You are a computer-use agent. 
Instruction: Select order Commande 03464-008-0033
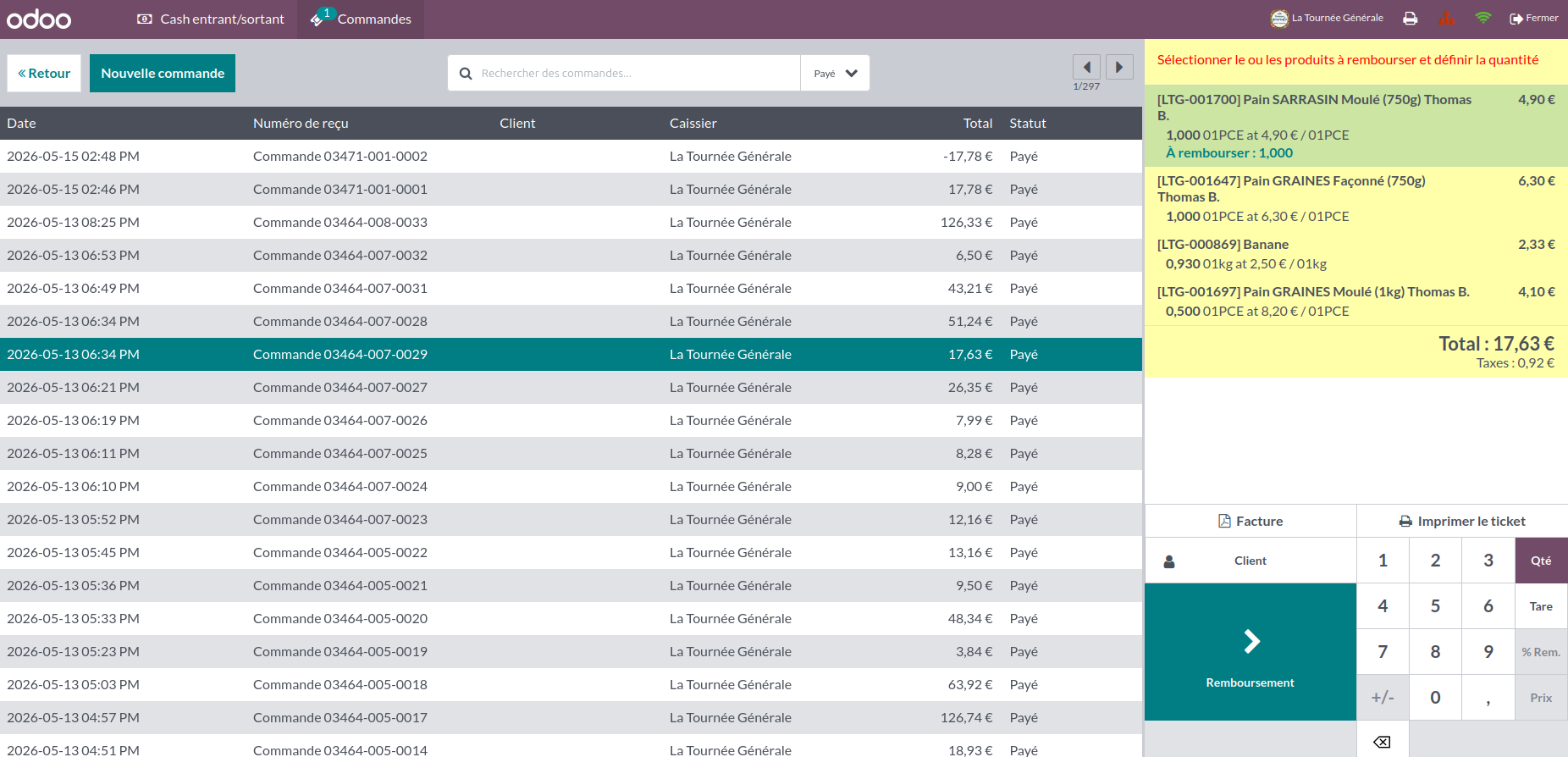pos(571,223)
